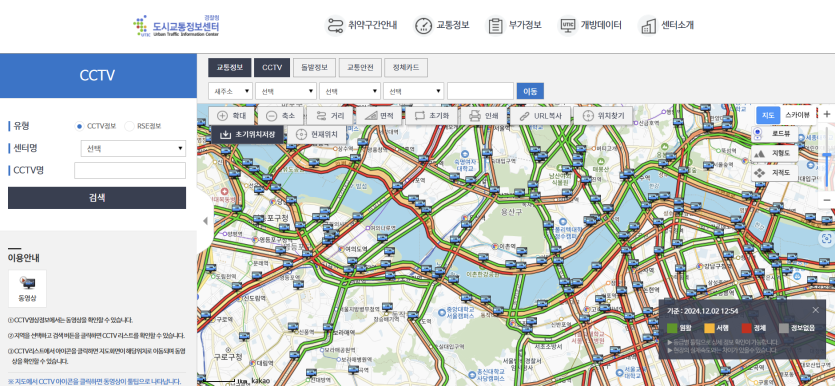Collapse the left CCTV side panel

[205, 220]
